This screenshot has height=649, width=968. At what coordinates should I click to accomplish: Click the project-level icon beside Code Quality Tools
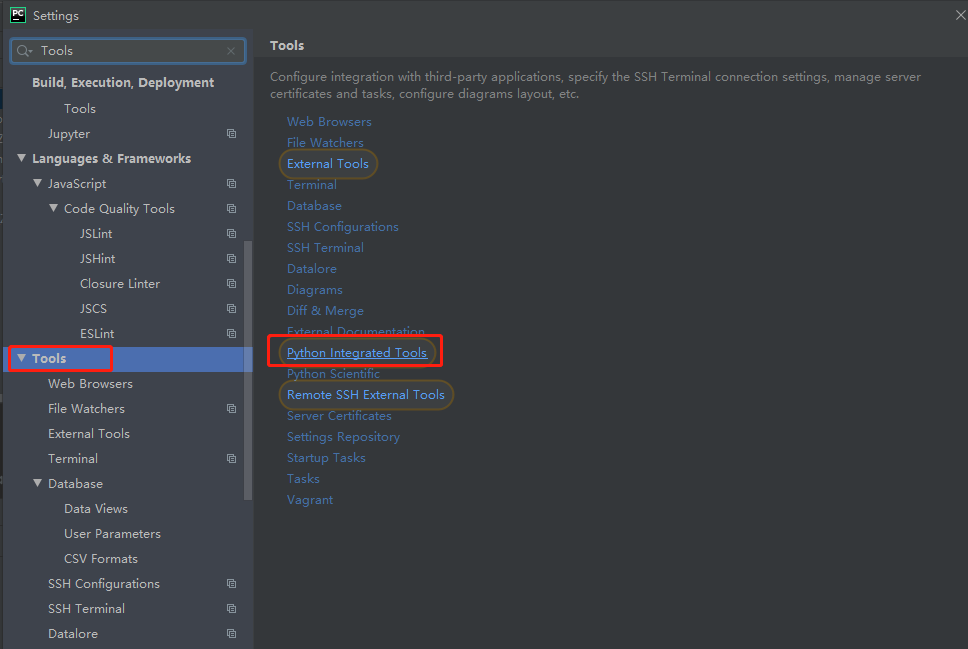pyautogui.click(x=232, y=209)
